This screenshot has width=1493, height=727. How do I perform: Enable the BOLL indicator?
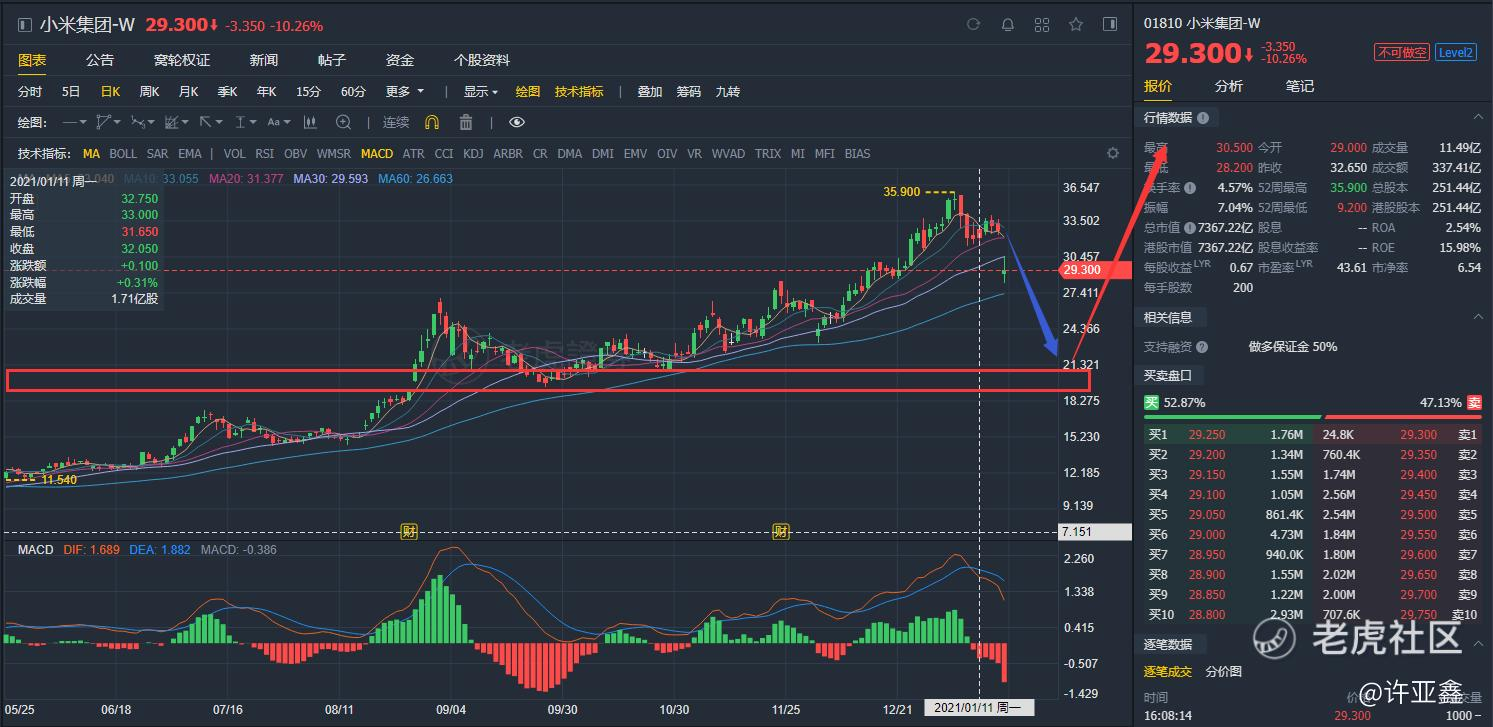[x=123, y=154]
